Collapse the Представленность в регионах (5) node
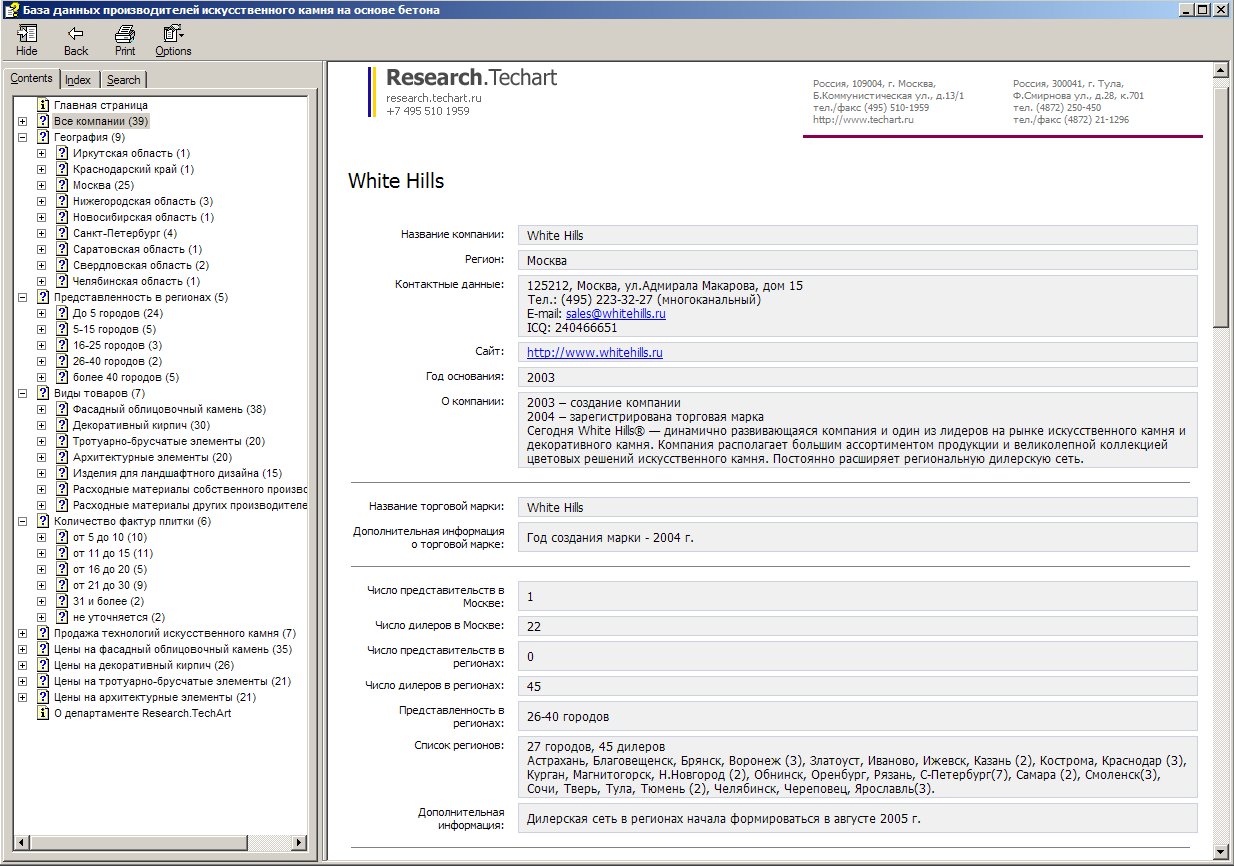 [22, 297]
